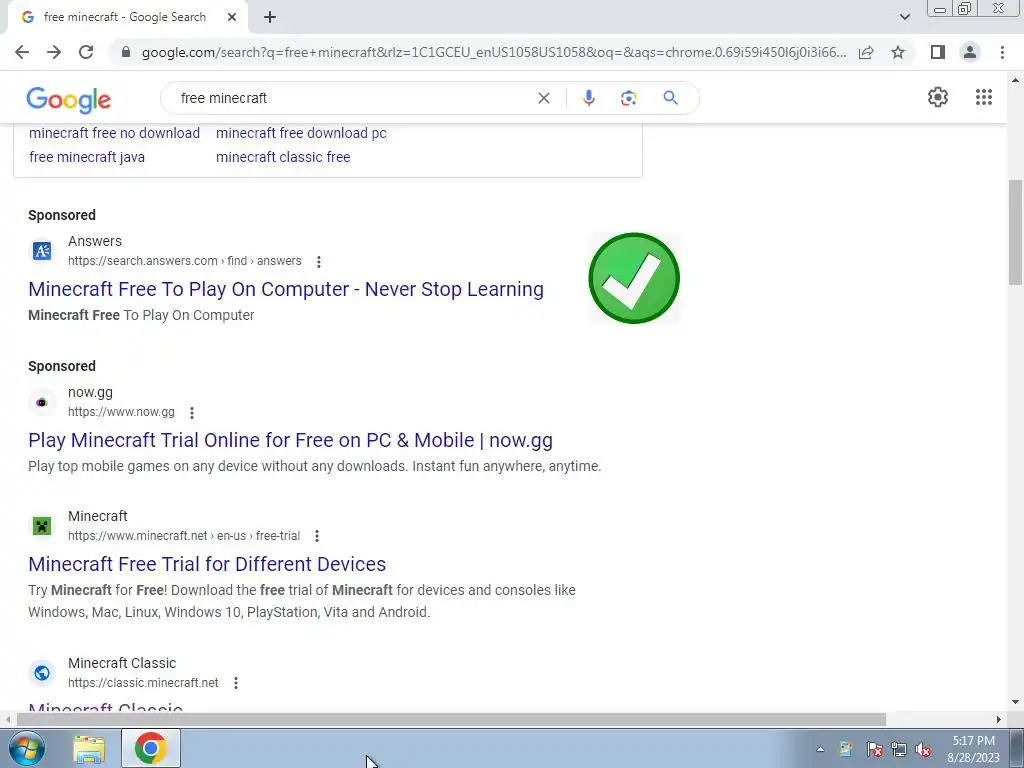Click the vertical scrollbar thumb
1024x768 pixels.
pyautogui.click(x=1015, y=232)
